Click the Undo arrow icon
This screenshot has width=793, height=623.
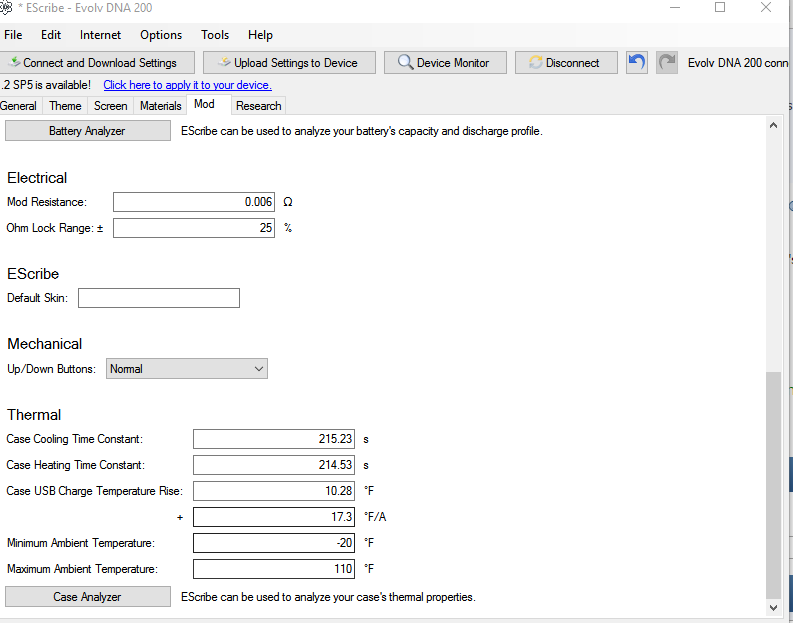point(637,63)
